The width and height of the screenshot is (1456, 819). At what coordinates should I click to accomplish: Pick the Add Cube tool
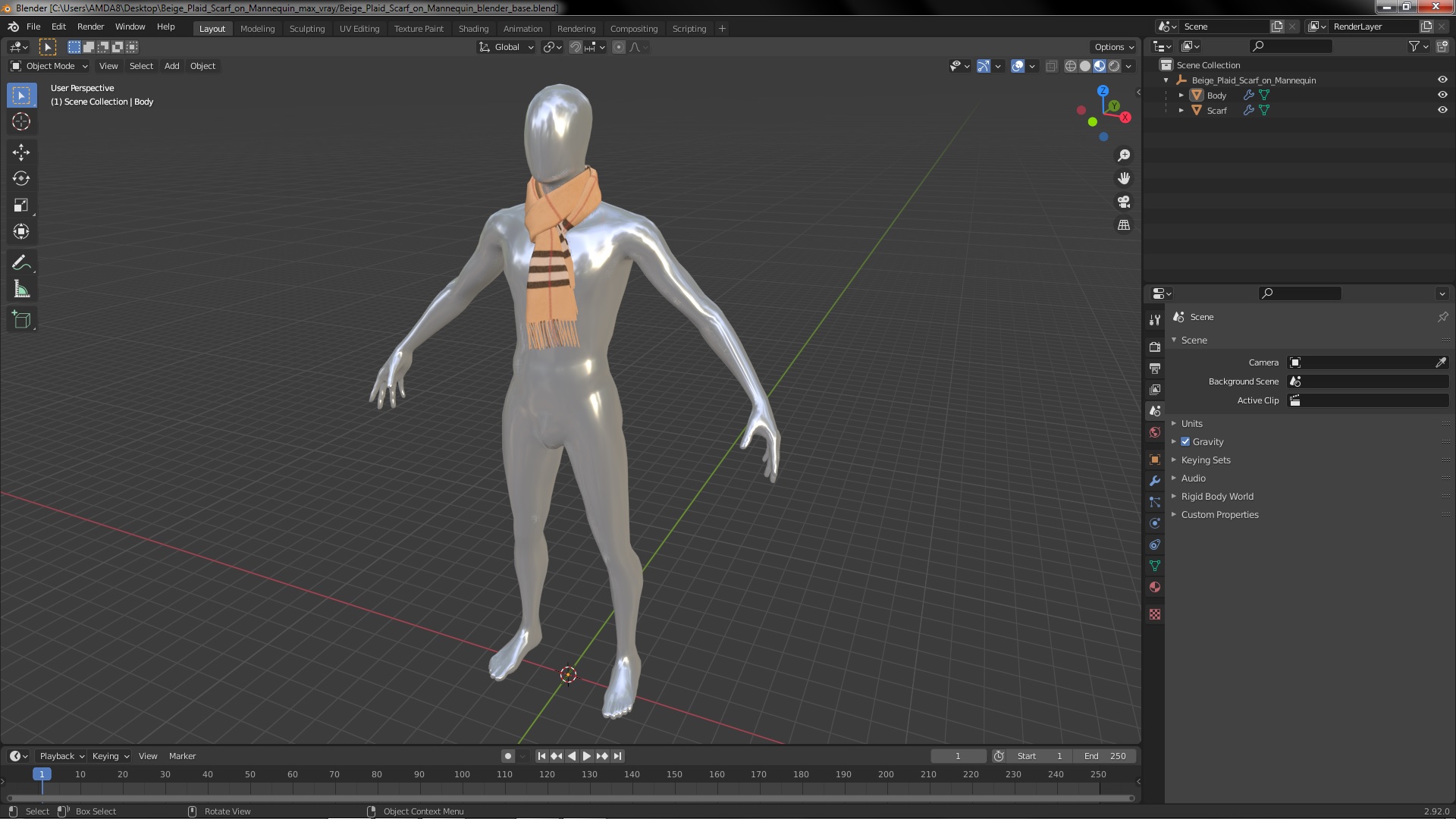pos(21,320)
